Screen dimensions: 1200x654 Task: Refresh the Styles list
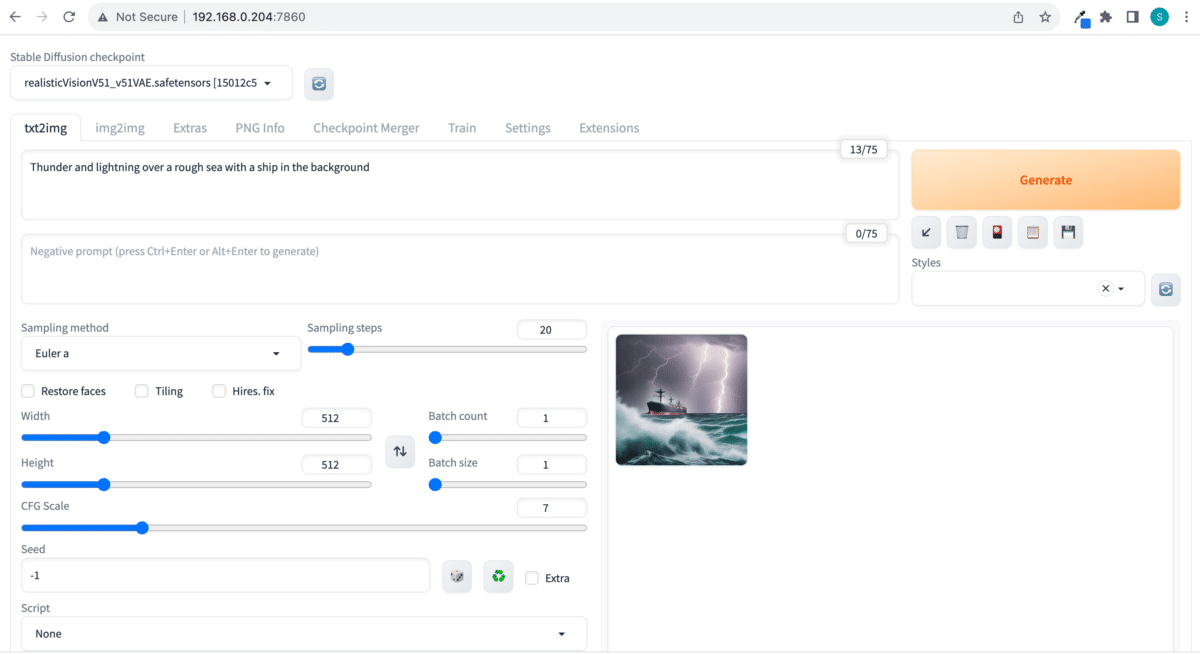[x=1165, y=288]
